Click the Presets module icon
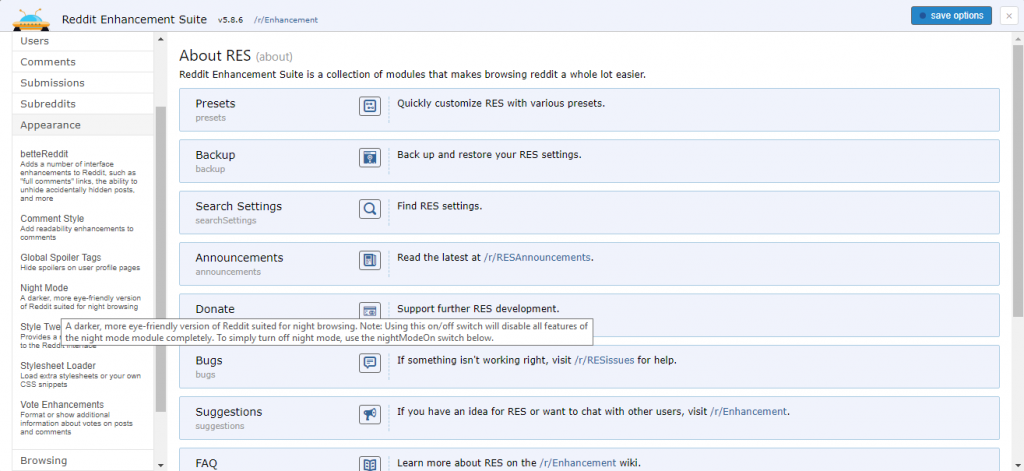Image resolution: width=1024 pixels, height=471 pixels. coord(370,106)
